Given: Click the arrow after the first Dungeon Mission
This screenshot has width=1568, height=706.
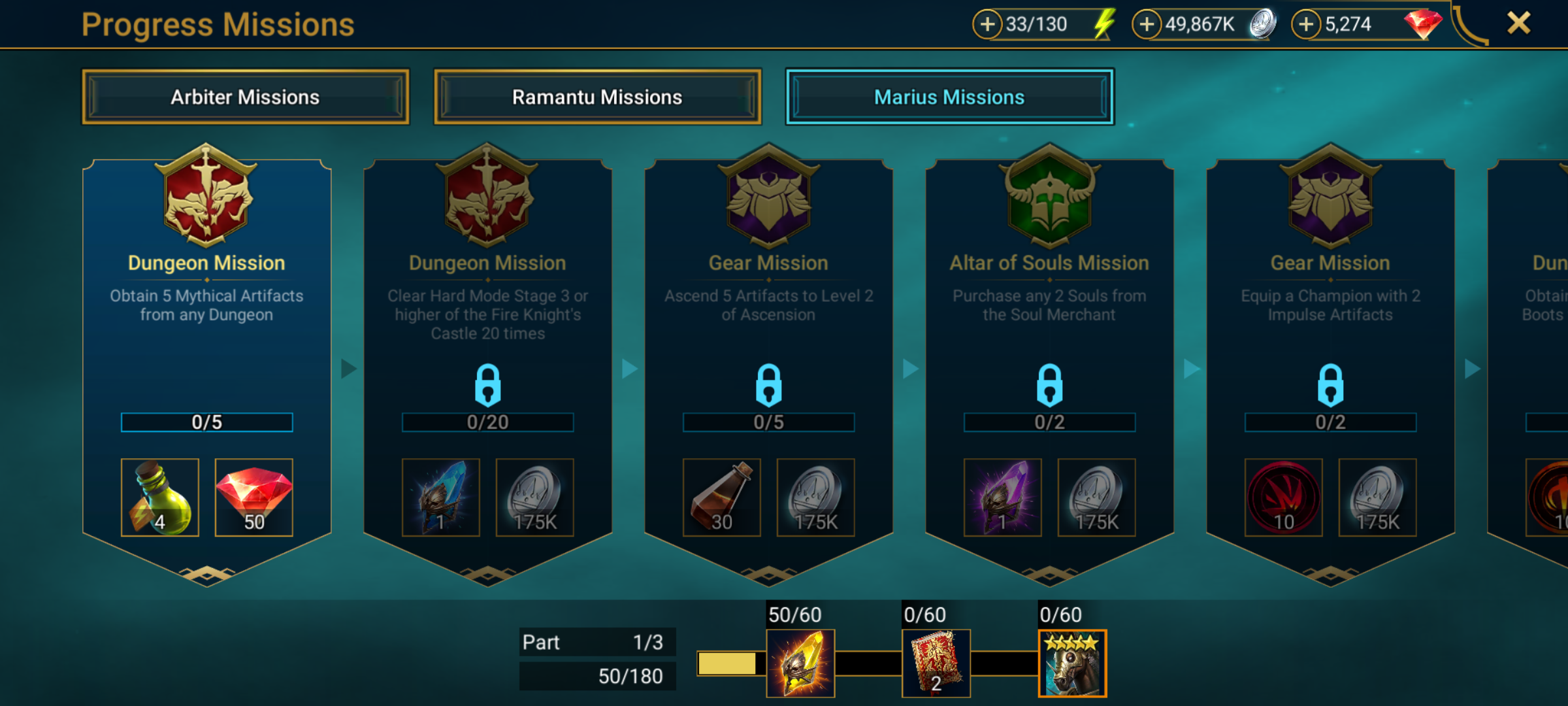Looking at the screenshot, I should click(349, 369).
